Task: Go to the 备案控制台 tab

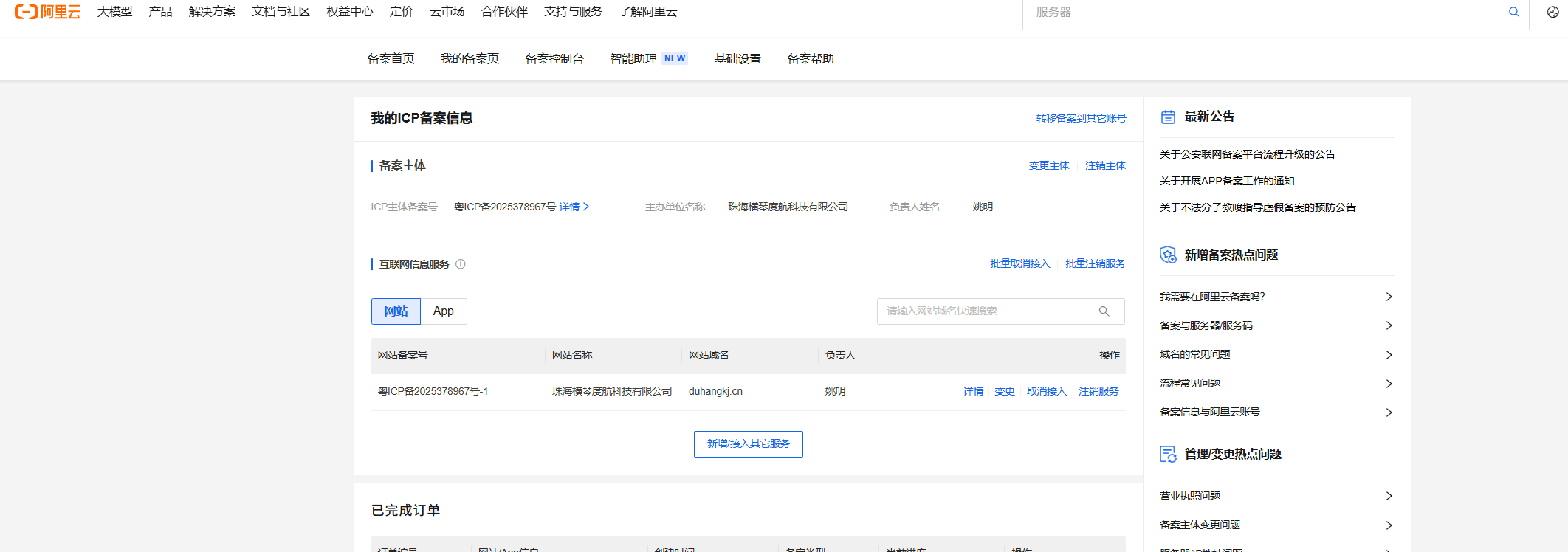Action: click(554, 59)
